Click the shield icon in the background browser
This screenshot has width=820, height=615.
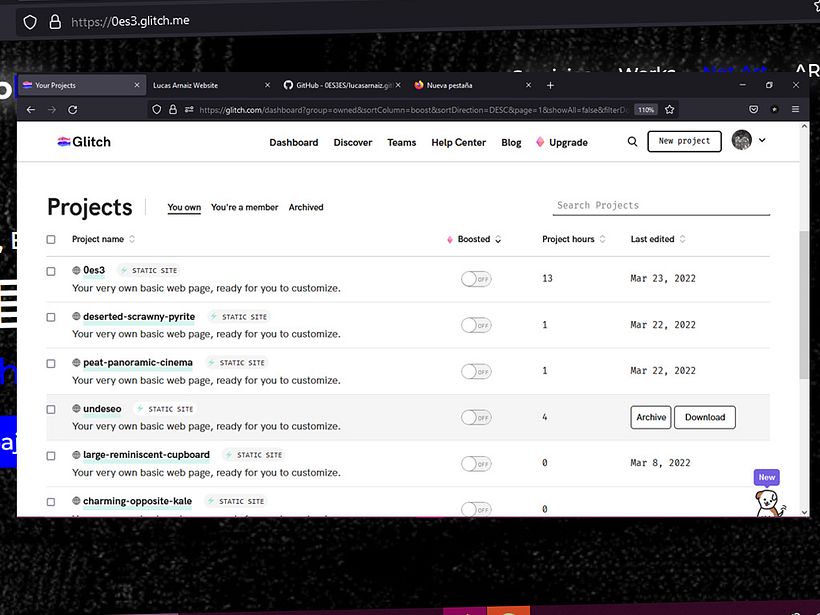[x=30, y=22]
